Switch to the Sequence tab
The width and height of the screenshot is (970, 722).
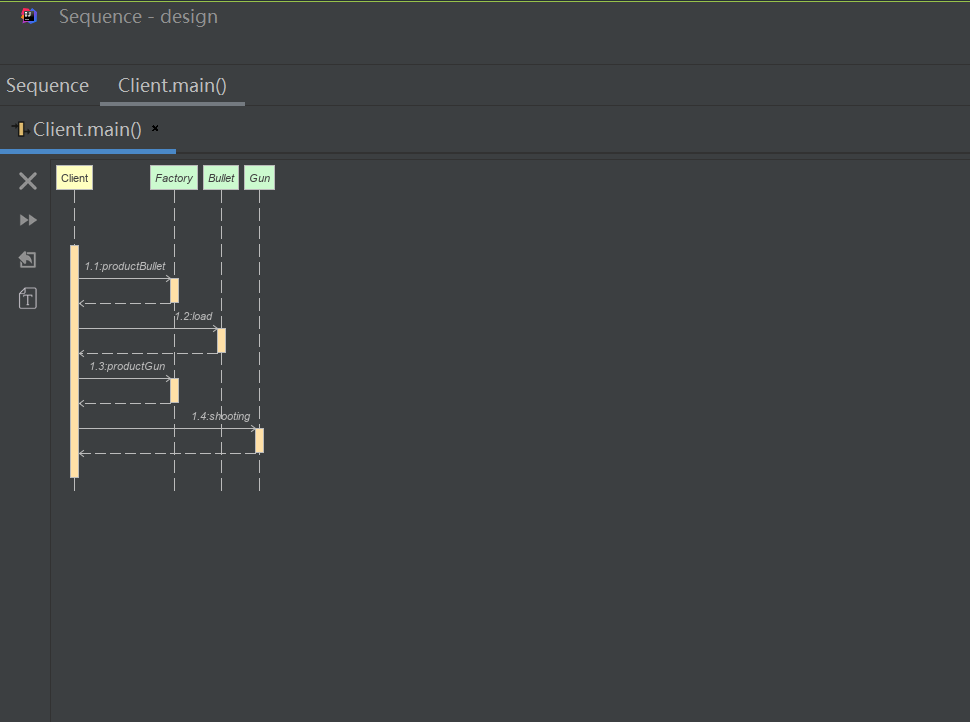(47, 86)
